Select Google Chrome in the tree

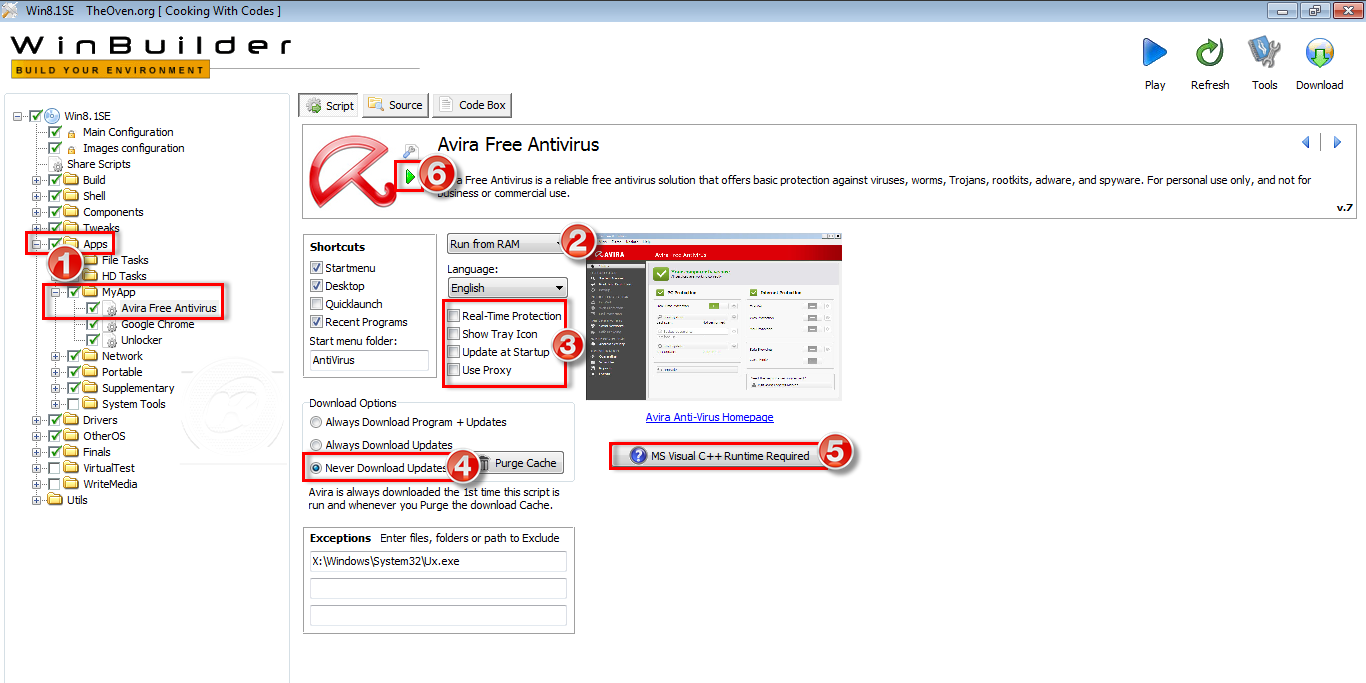(158, 324)
